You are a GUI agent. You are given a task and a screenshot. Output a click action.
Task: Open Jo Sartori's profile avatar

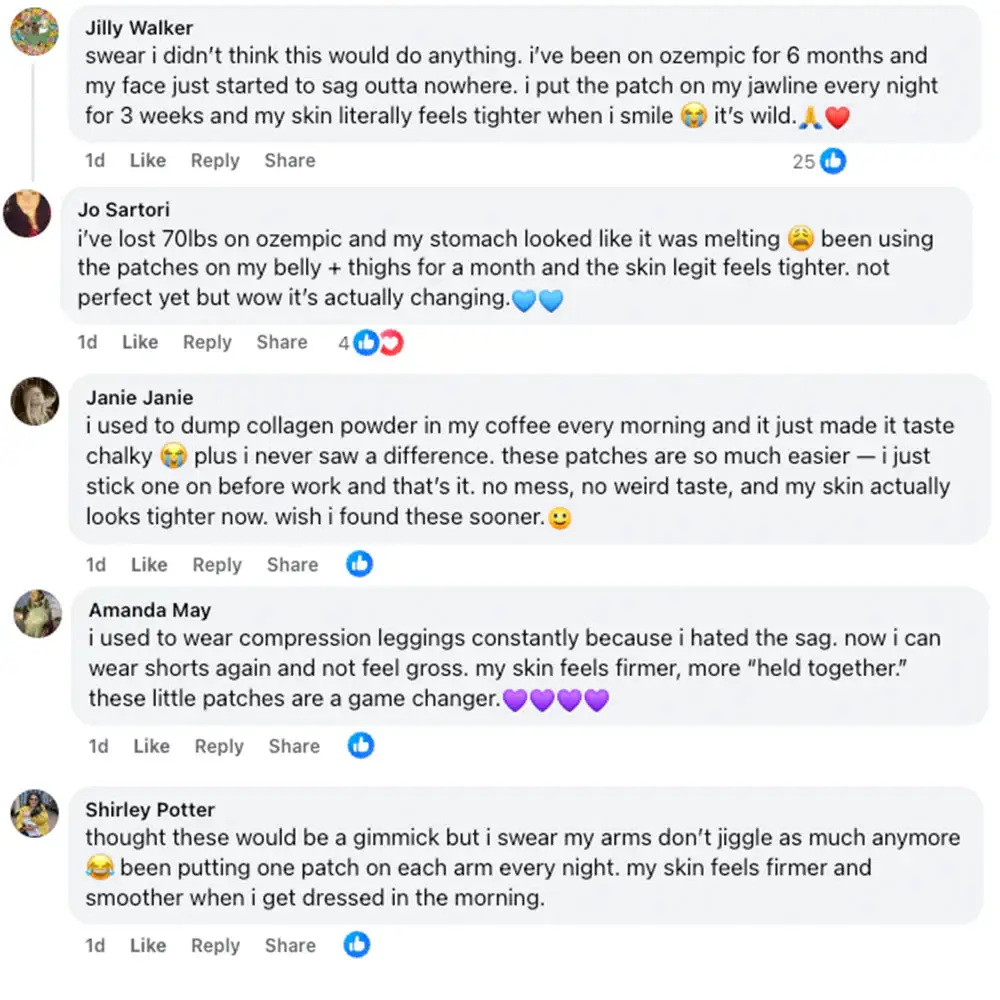[27, 213]
